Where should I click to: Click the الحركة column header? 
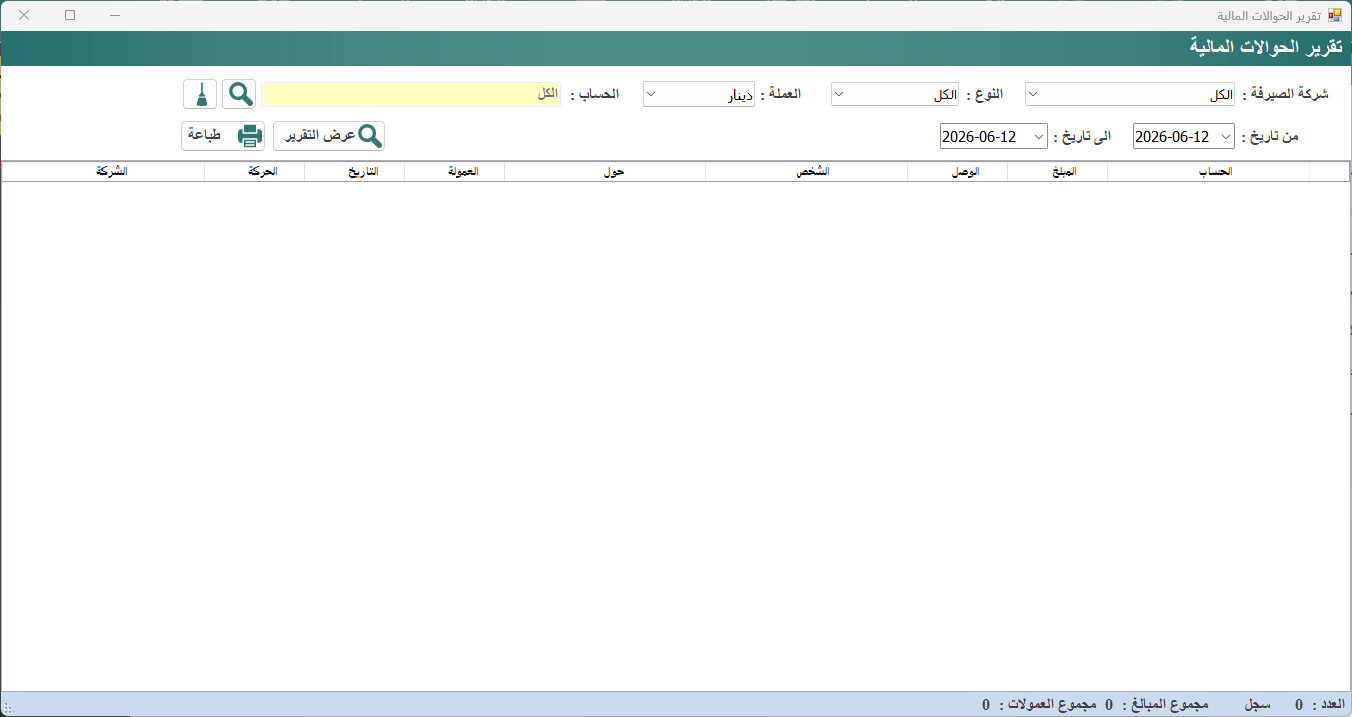[254, 172]
